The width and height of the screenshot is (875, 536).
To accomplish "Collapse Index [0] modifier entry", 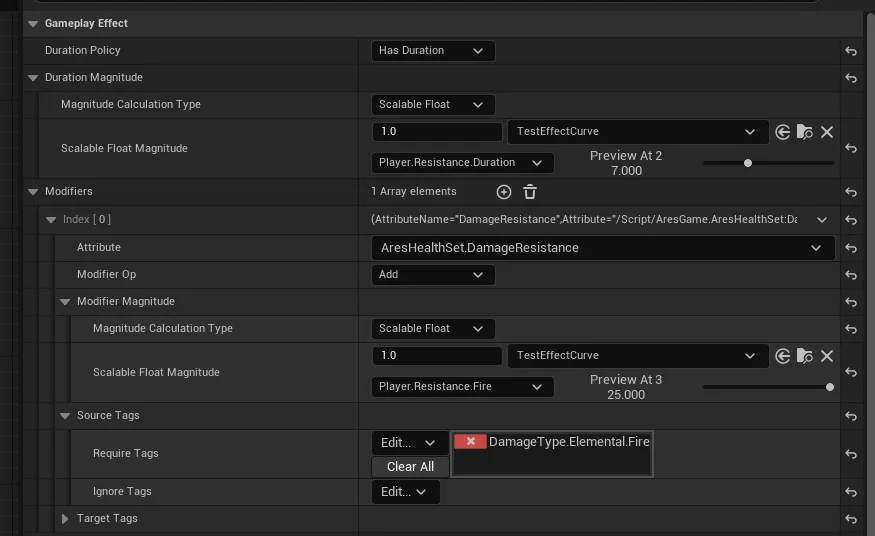I will tap(51, 220).
